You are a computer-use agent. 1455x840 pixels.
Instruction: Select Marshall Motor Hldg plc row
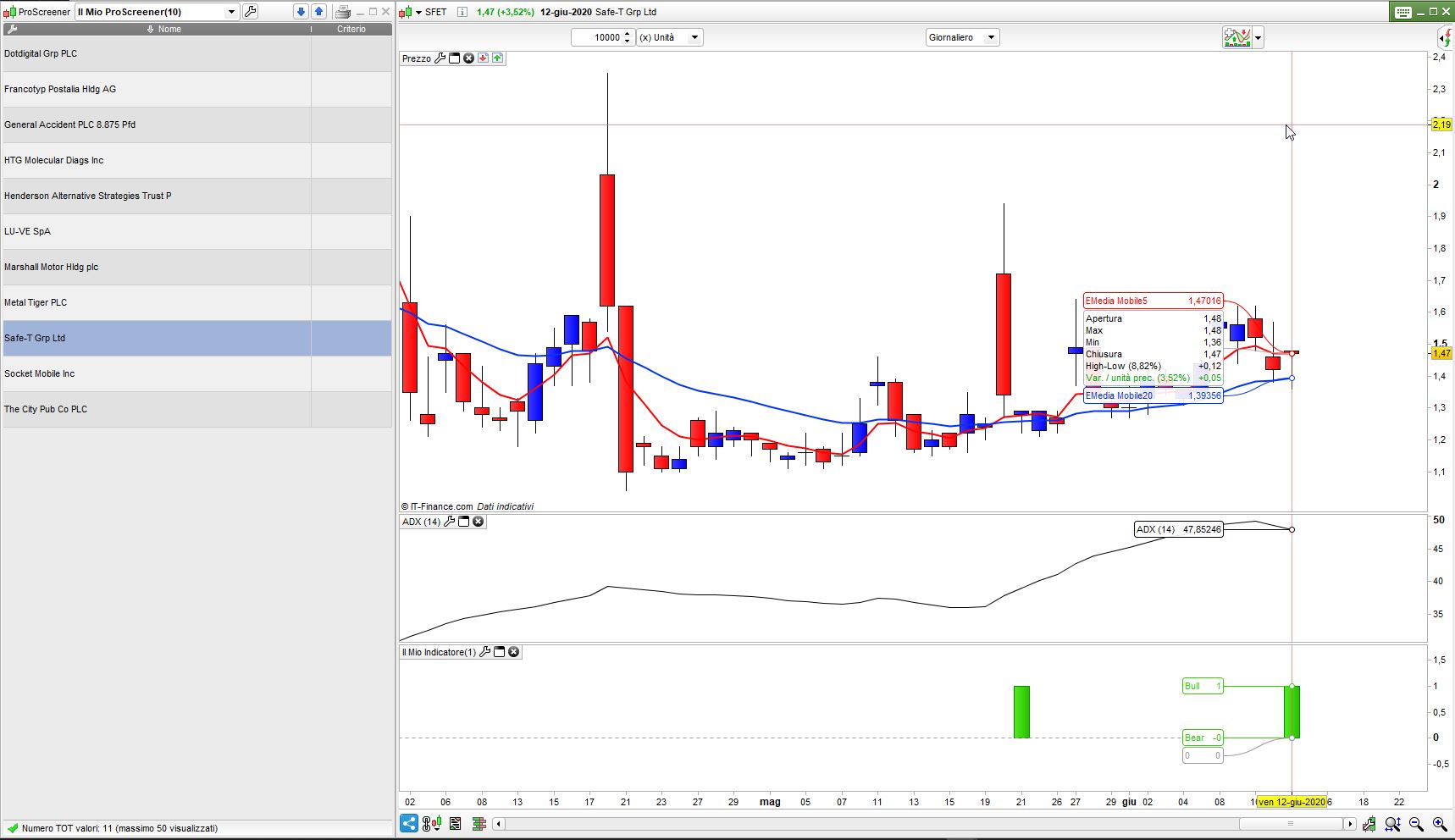coord(197,267)
